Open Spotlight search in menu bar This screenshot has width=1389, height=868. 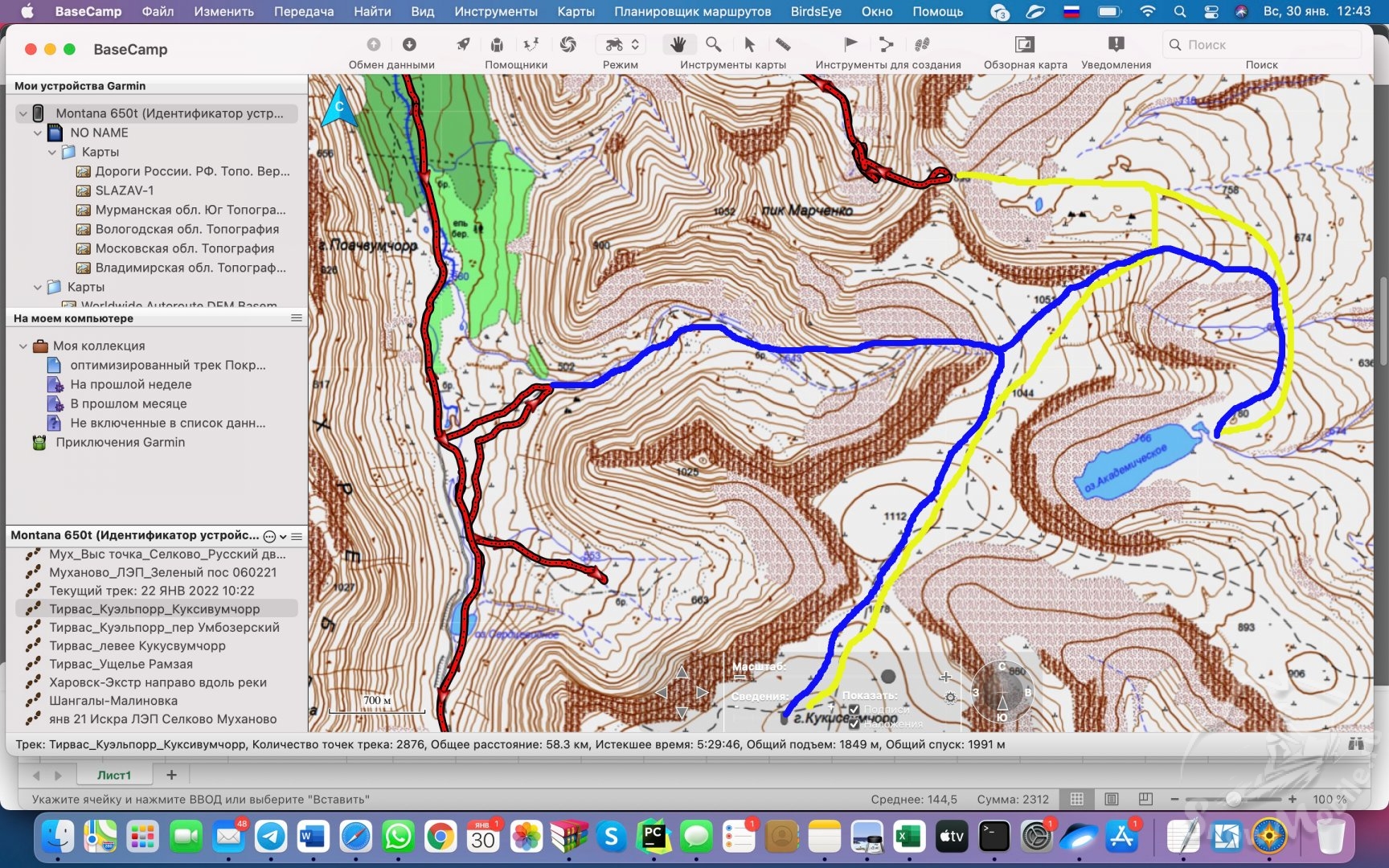pos(1179,11)
